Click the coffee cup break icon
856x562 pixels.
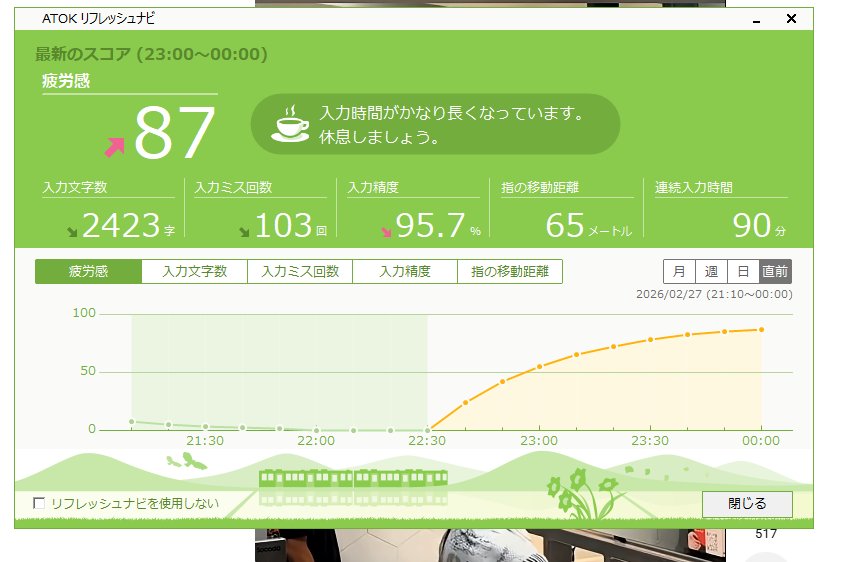(x=292, y=124)
